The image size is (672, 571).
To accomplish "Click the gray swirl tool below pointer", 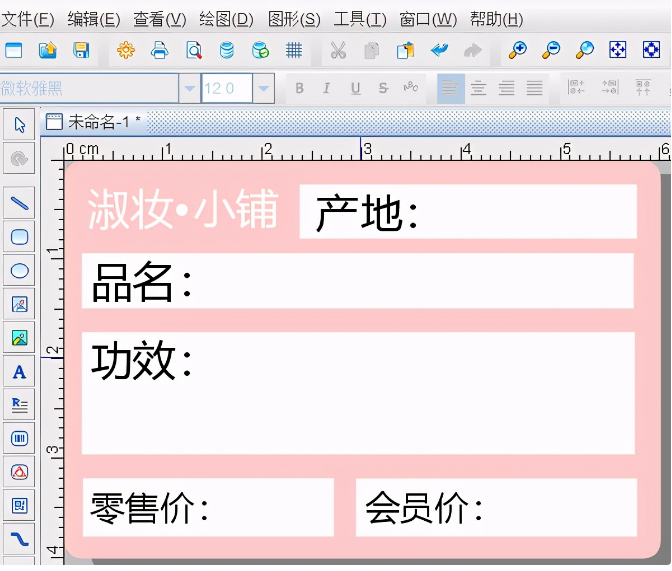I will point(19,159).
